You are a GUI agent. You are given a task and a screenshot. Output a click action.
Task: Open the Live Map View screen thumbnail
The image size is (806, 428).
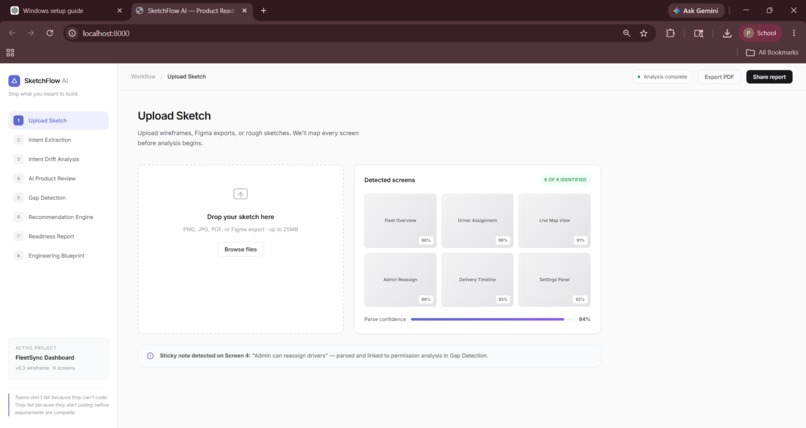pos(555,221)
